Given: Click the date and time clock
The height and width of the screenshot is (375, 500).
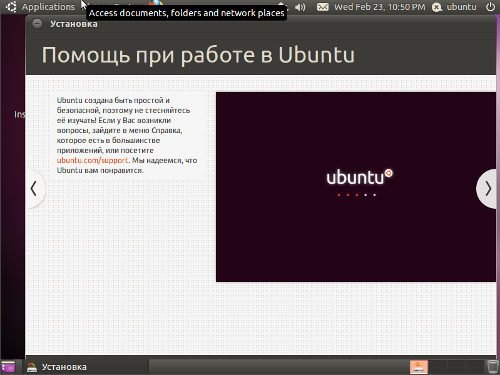Looking at the screenshot, I should tap(380, 7).
